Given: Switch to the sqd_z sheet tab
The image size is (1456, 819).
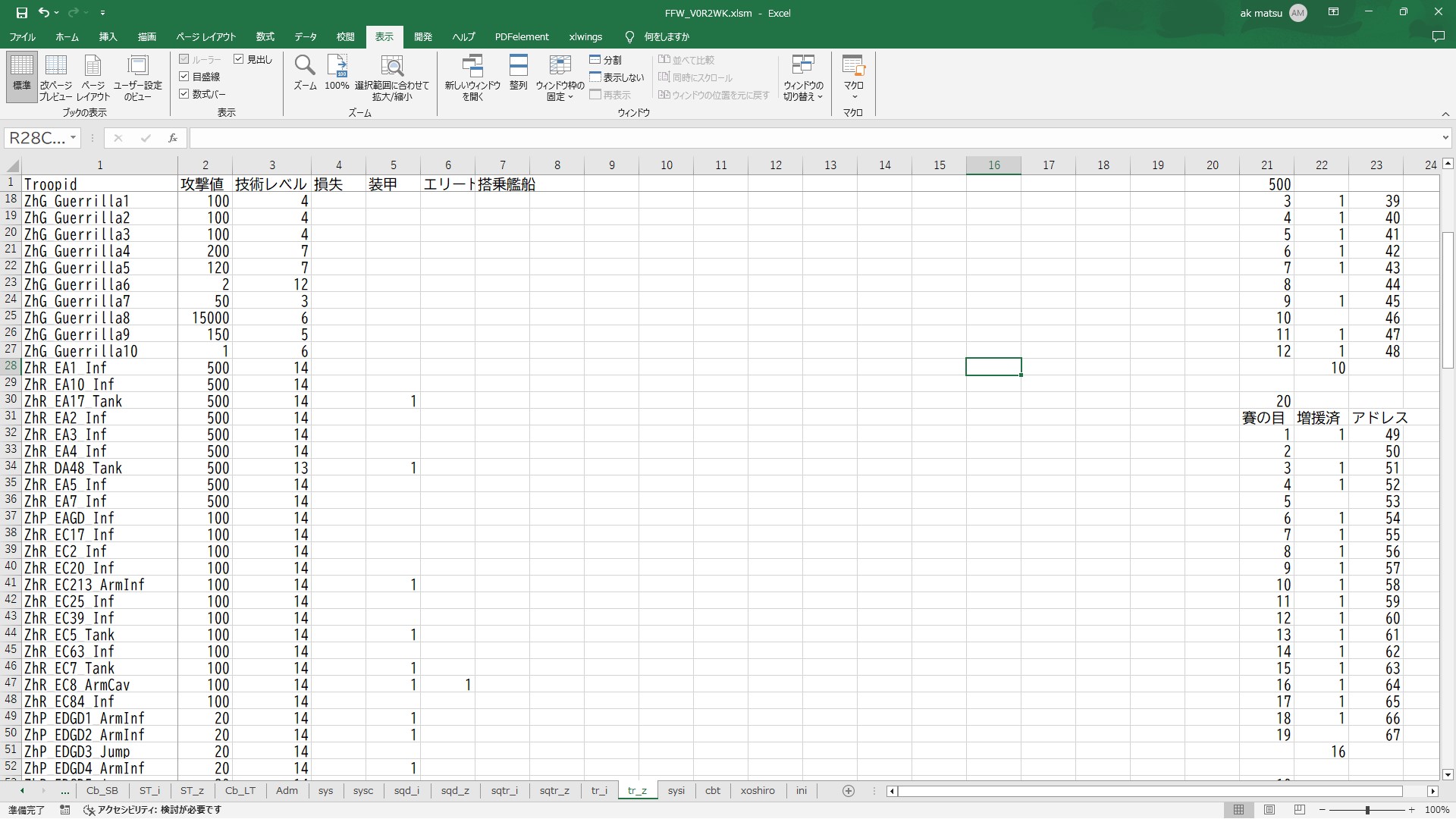Looking at the screenshot, I should point(455,791).
